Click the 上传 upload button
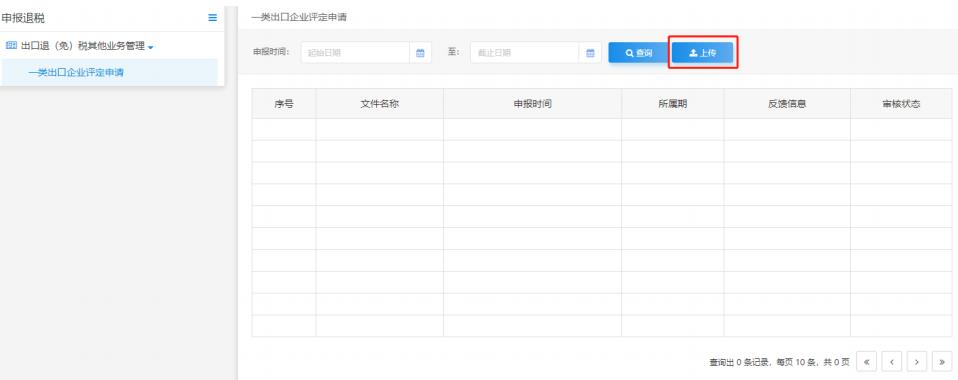The width and height of the screenshot is (958, 380). [703, 53]
